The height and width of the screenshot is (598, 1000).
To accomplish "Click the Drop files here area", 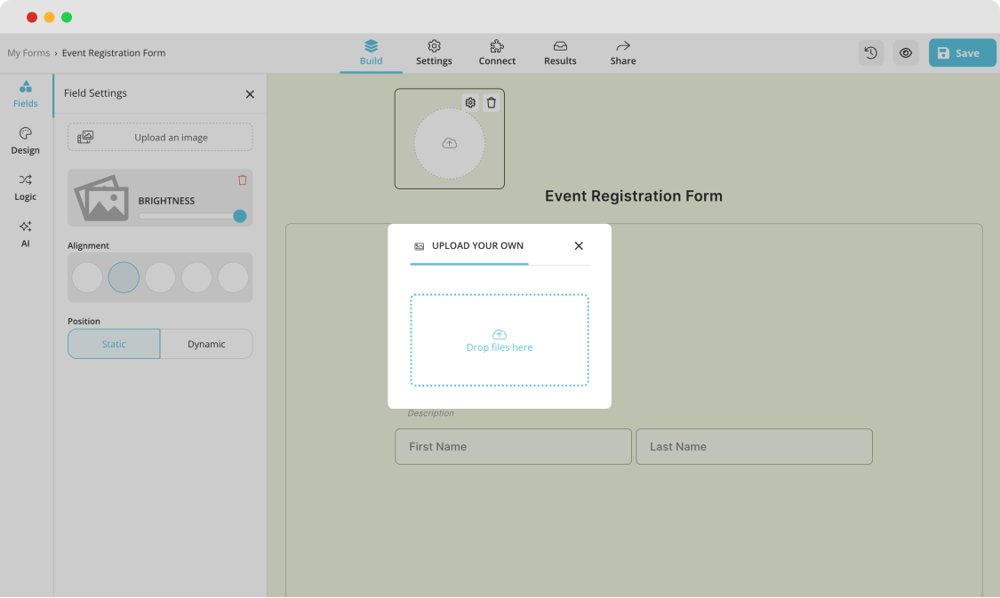I will point(499,340).
